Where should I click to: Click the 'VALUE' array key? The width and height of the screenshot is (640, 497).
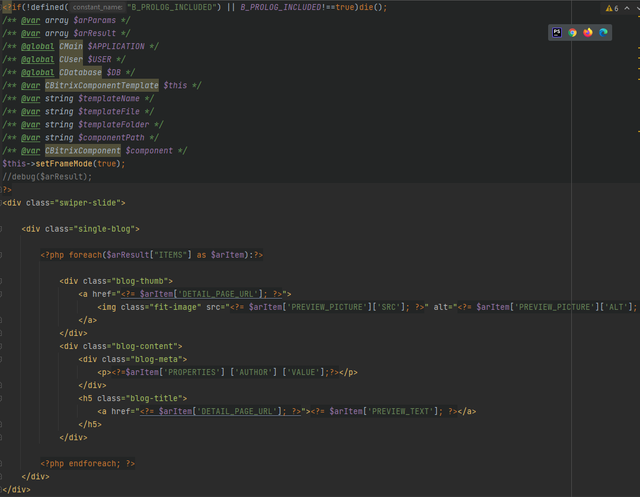point(303,373)
